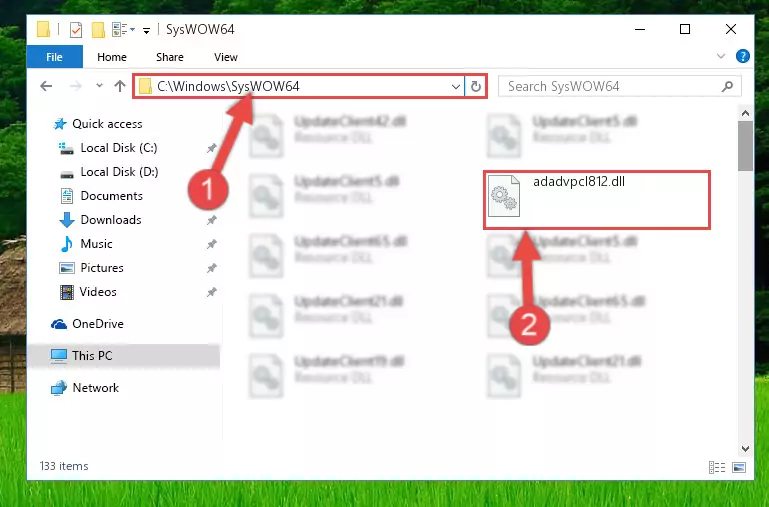Screen dimensions: 769x507
Task: Open Documents in the navigation pane
Action: (x=111, y=196)
